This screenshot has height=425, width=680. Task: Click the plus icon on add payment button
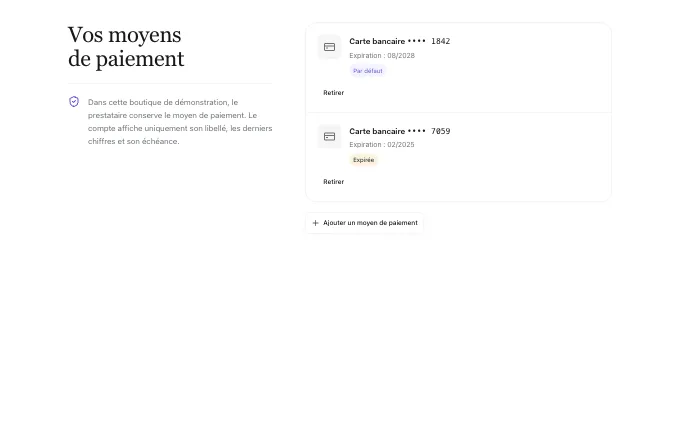(315, 223)
